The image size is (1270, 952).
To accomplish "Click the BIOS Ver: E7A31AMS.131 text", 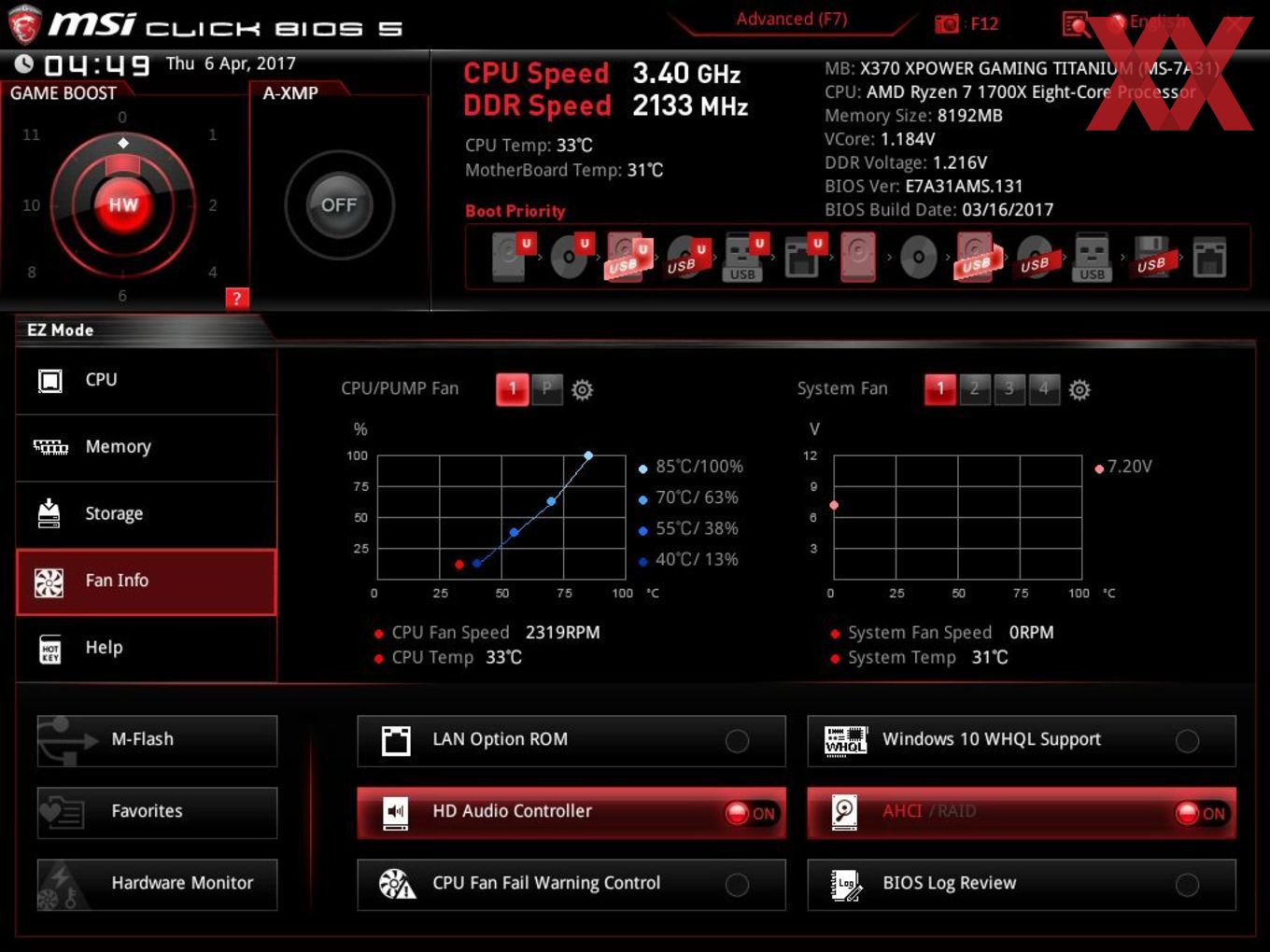I will pos(924,186).
